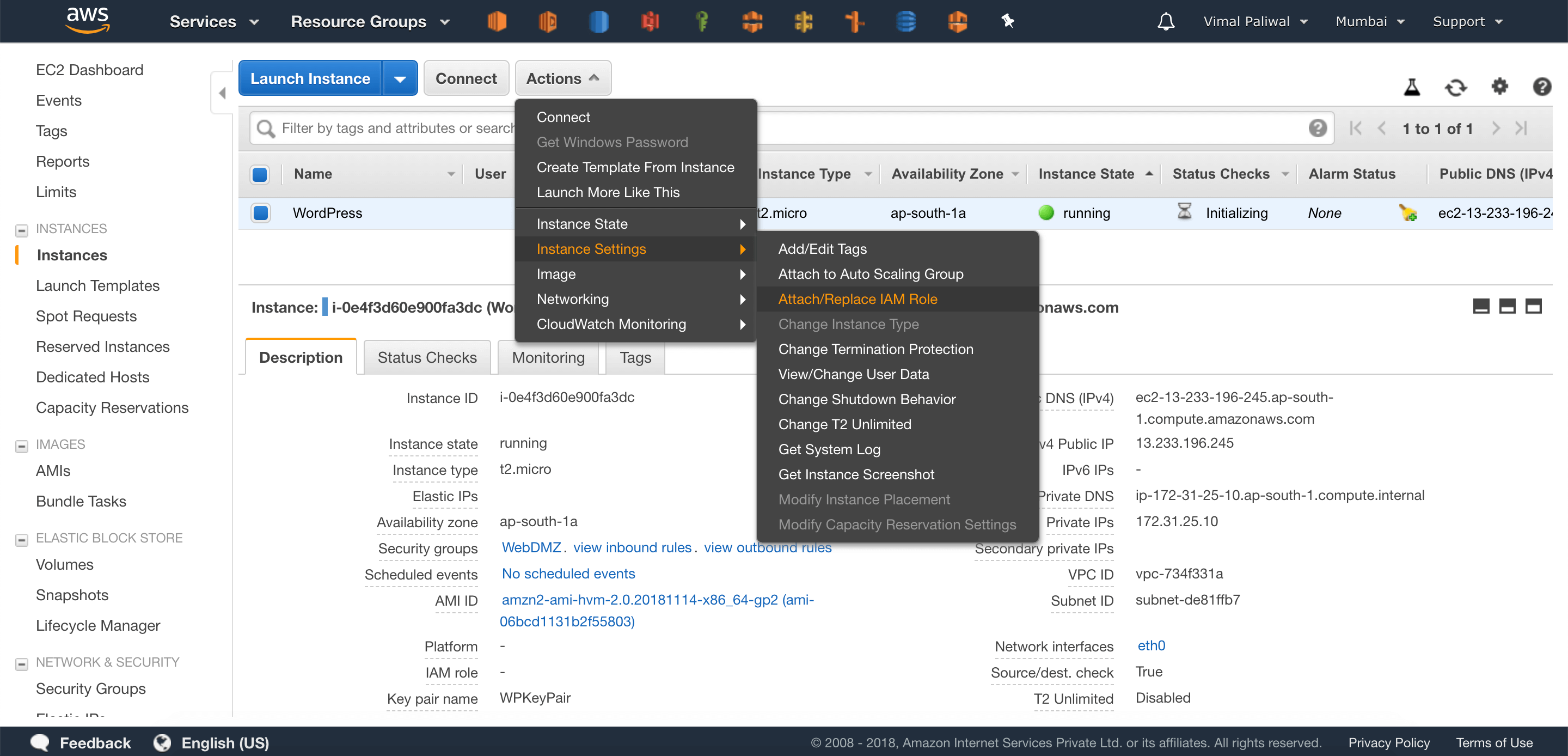Open the Privacy Policy link

click(x=1388, y=742)
